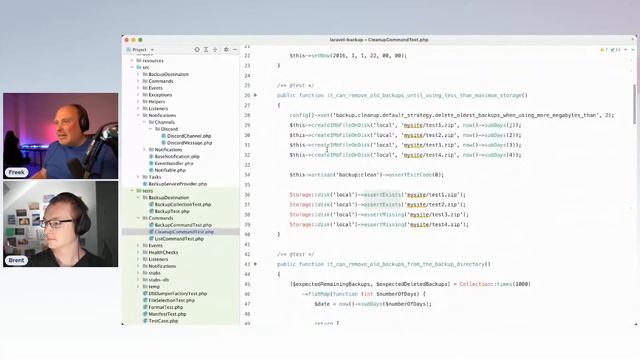Collapse the Discord folder

(151, 129)
